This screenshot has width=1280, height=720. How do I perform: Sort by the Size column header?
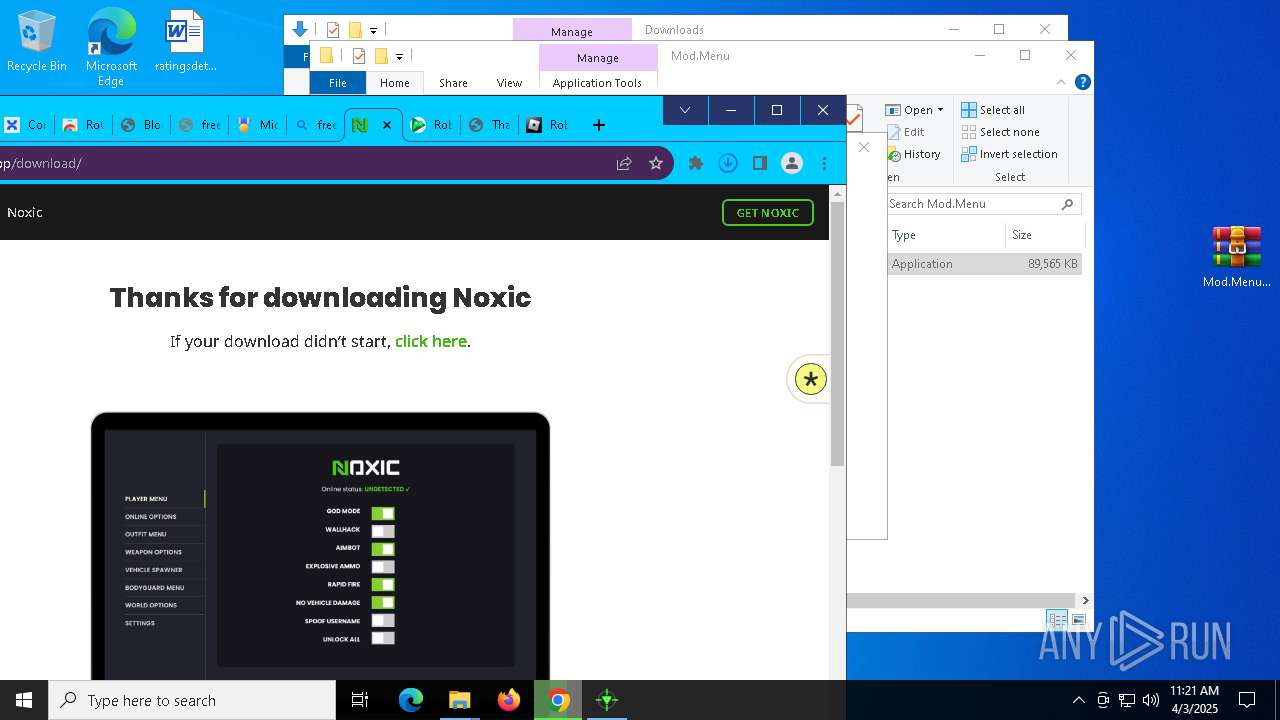[1044, 235]
